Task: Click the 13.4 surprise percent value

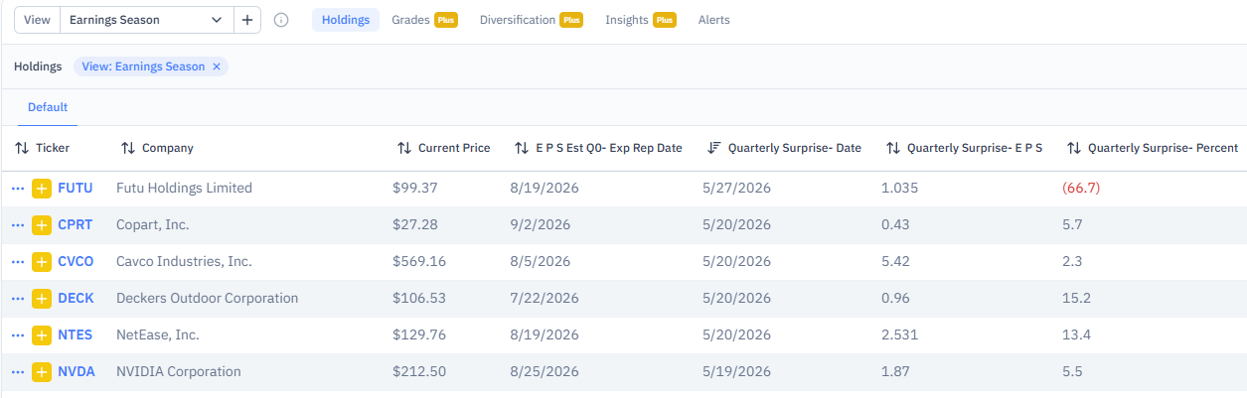Action: tap(1078, 335)
